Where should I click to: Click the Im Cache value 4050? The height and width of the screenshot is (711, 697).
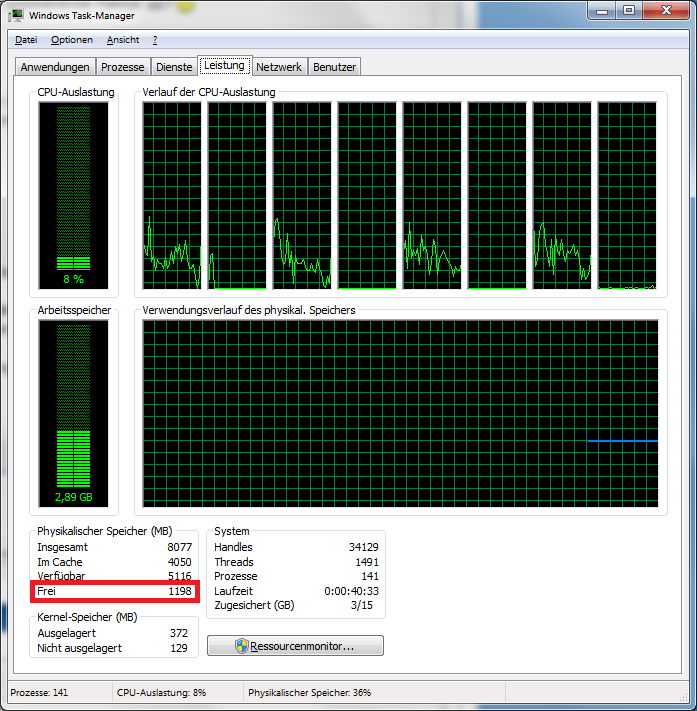[180, 562]
